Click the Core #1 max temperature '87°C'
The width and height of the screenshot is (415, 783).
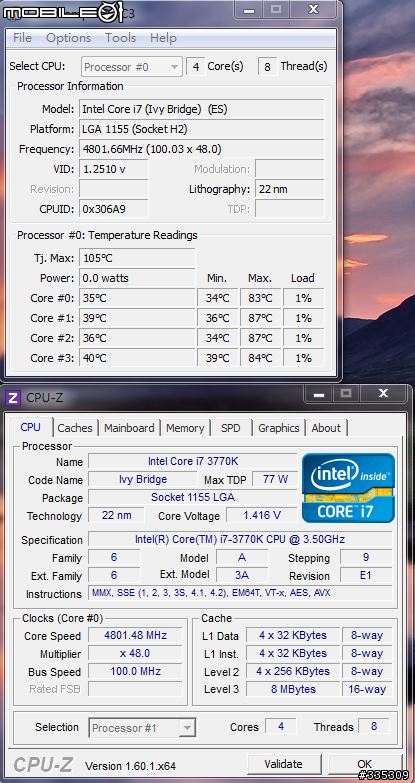pyautogui.click(x=261, y=318)
